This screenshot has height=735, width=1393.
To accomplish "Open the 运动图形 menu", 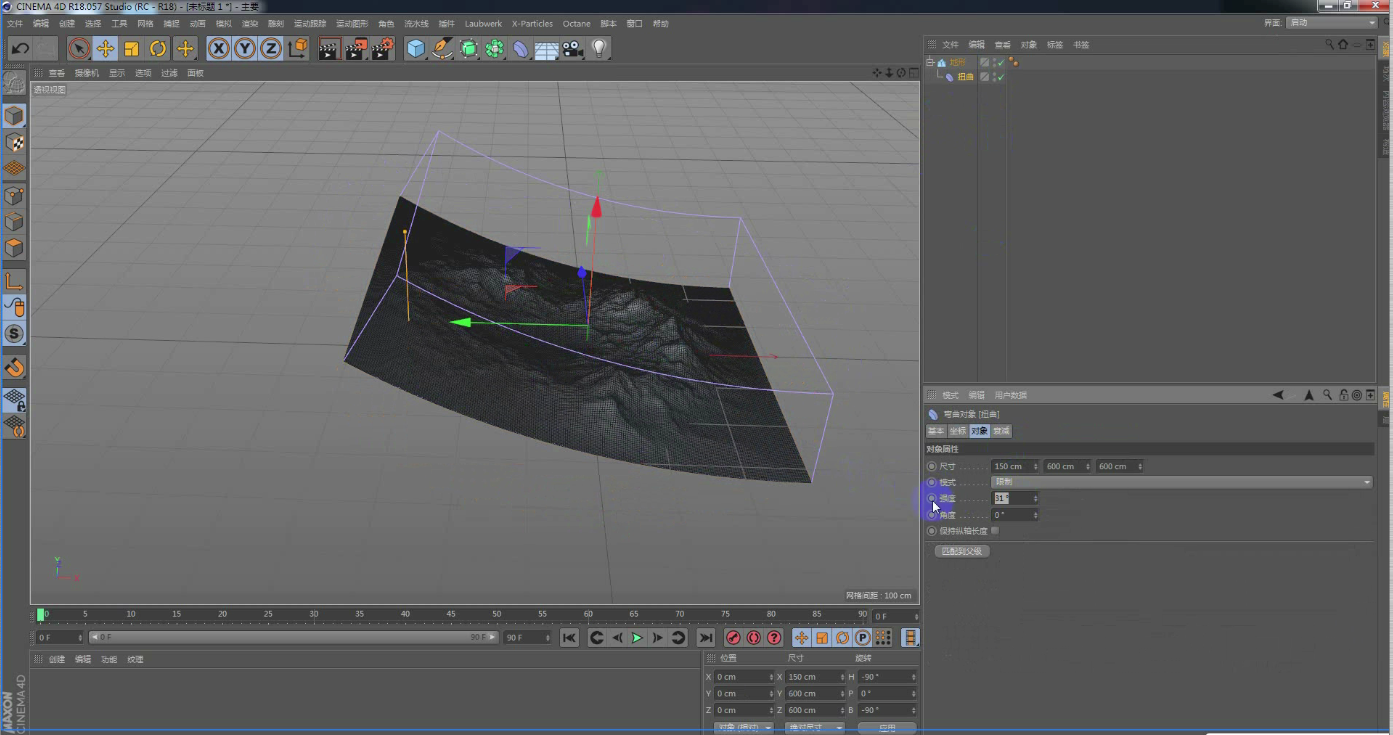I will 351,23.
